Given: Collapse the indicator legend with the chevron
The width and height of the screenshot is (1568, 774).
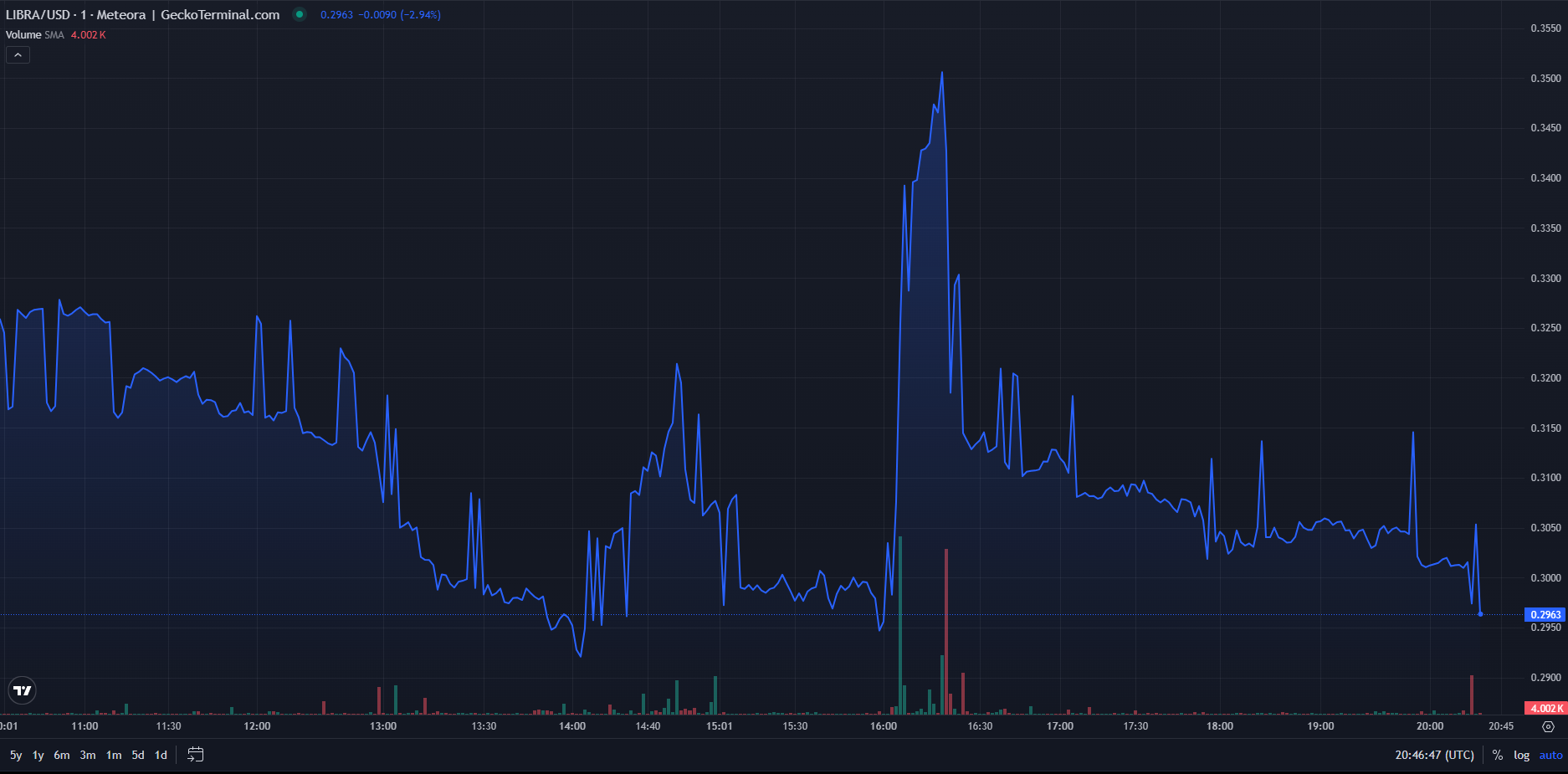Looking at the screenshot, I should (x=18, y=55).
